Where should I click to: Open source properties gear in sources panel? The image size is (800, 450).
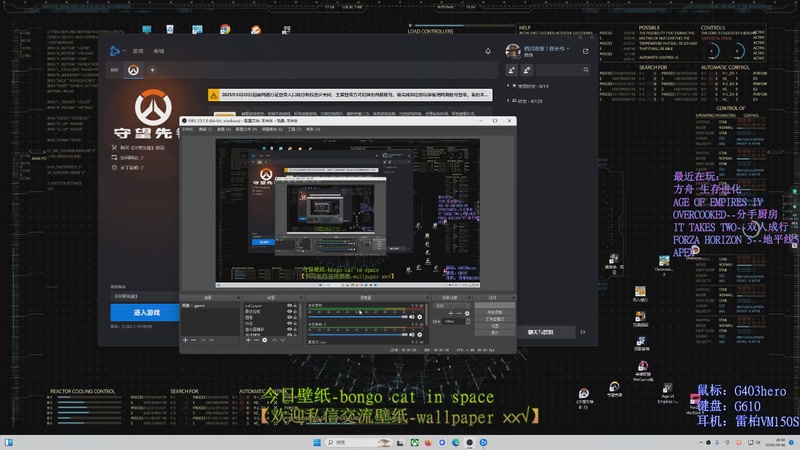265,340
